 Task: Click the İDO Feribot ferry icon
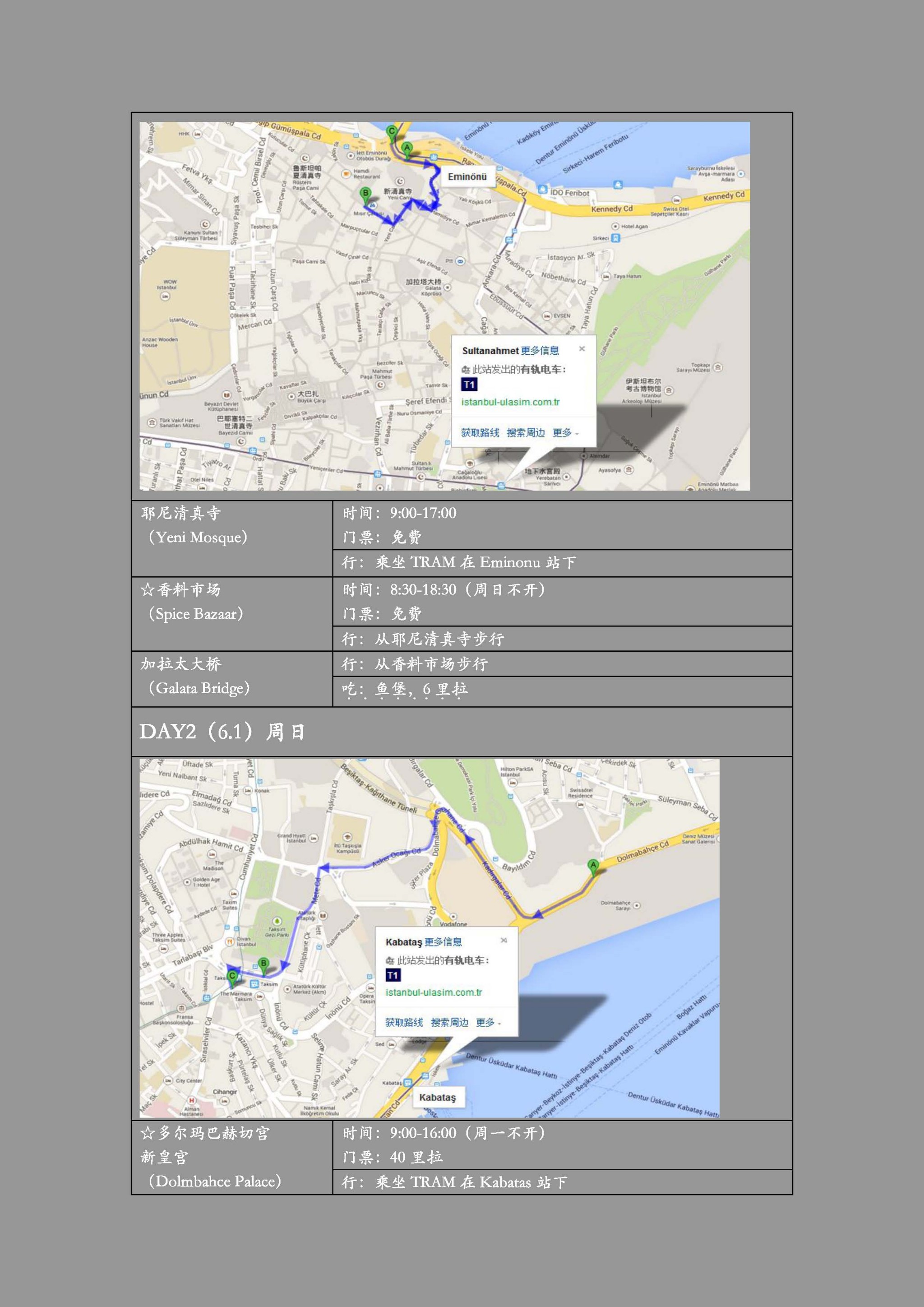click(543, 190)
